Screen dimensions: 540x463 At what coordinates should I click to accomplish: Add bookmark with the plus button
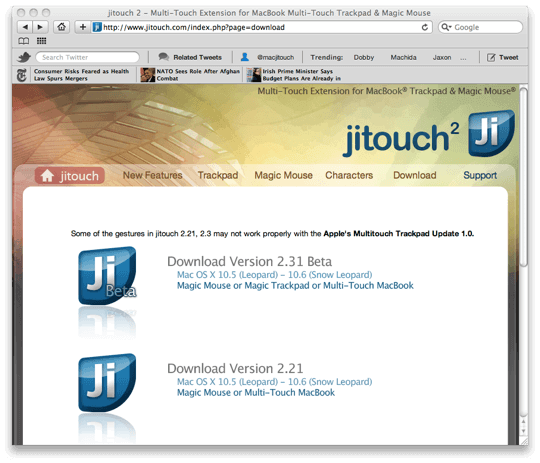(83, 27)
